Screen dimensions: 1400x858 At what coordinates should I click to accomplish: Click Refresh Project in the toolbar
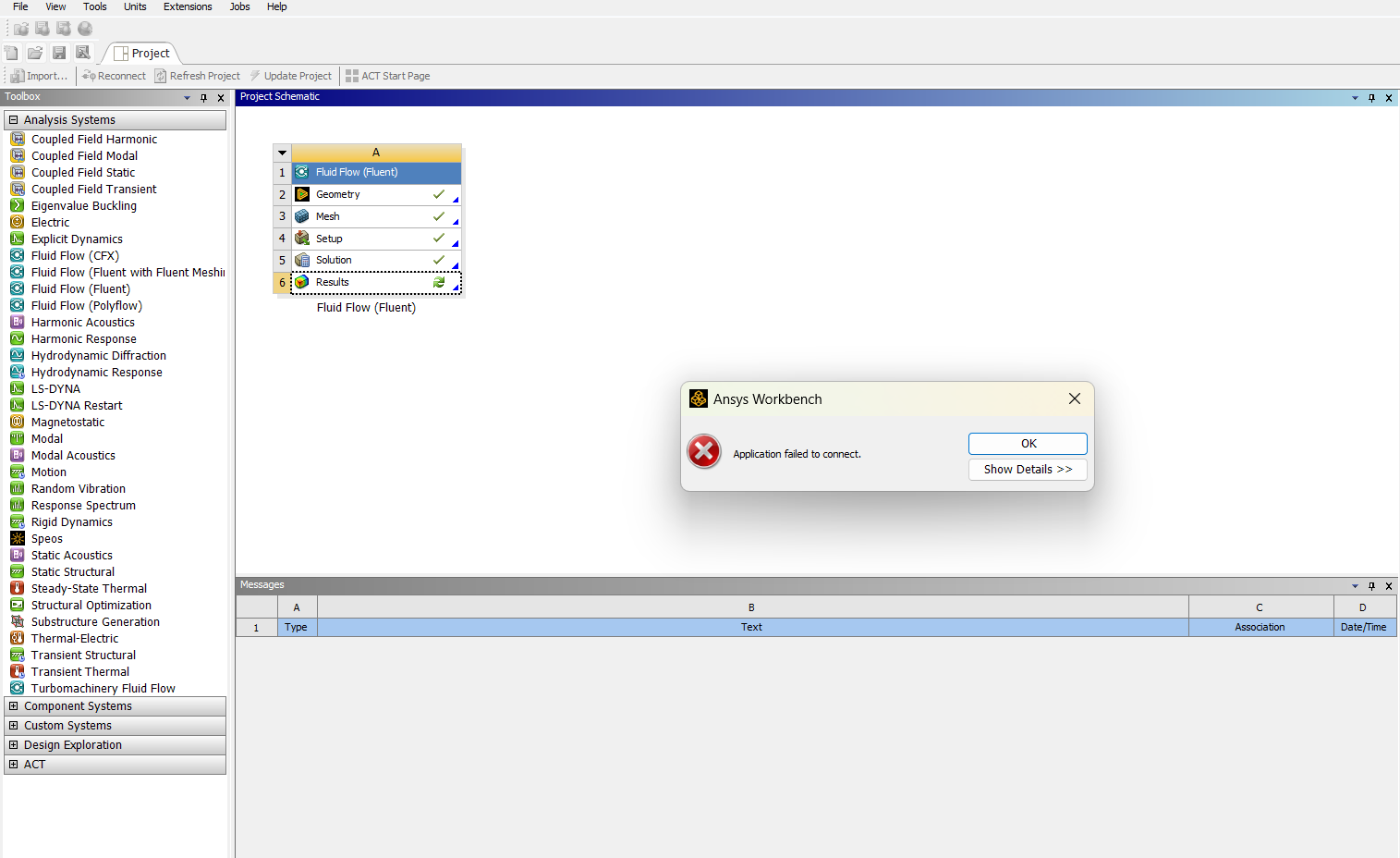197,76
